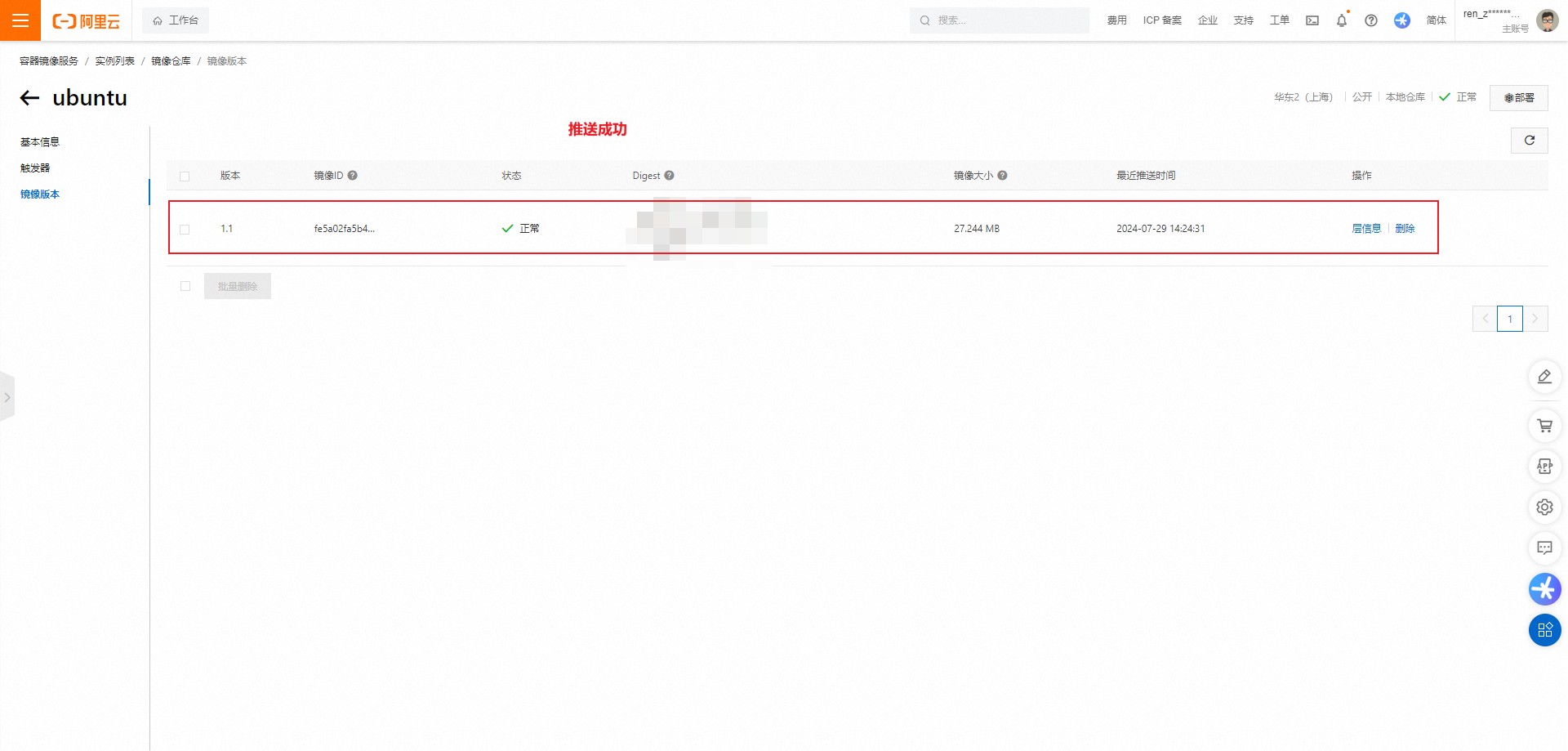Viewport: 1568px width, 751px height.
Task: Click the 部署 button
Action: [1518, 98]
